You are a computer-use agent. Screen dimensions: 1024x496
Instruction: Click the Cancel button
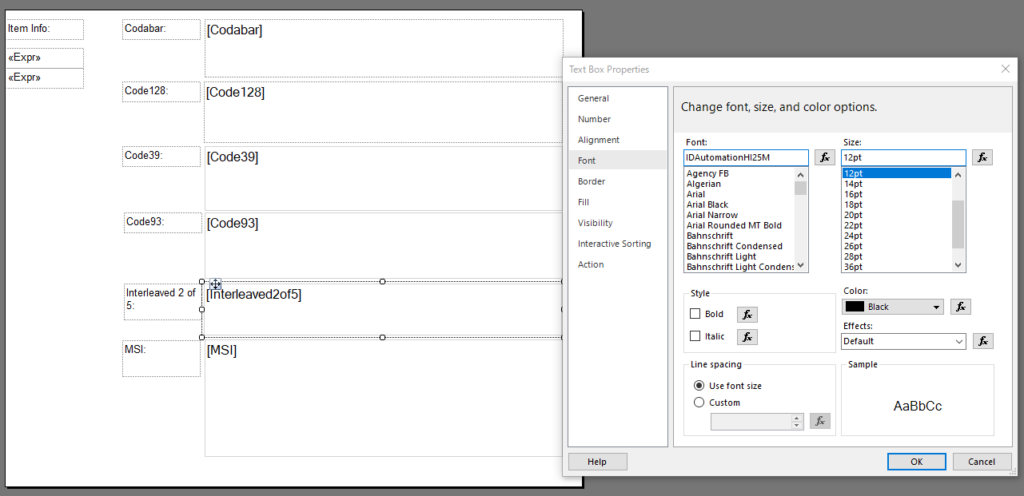[982, 461]
